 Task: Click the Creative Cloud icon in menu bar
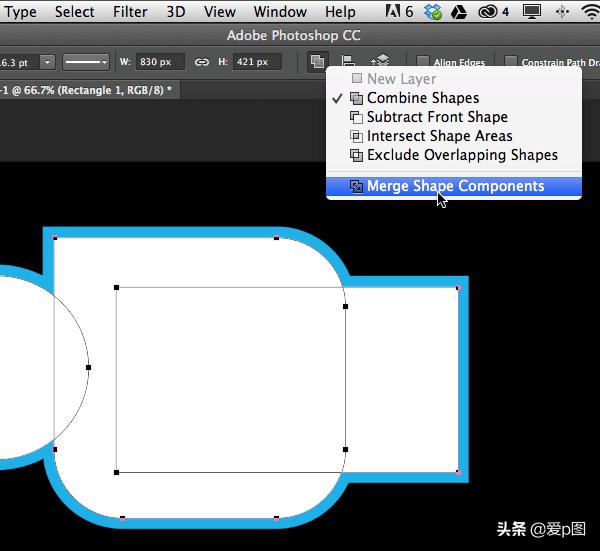coord(488,12)
